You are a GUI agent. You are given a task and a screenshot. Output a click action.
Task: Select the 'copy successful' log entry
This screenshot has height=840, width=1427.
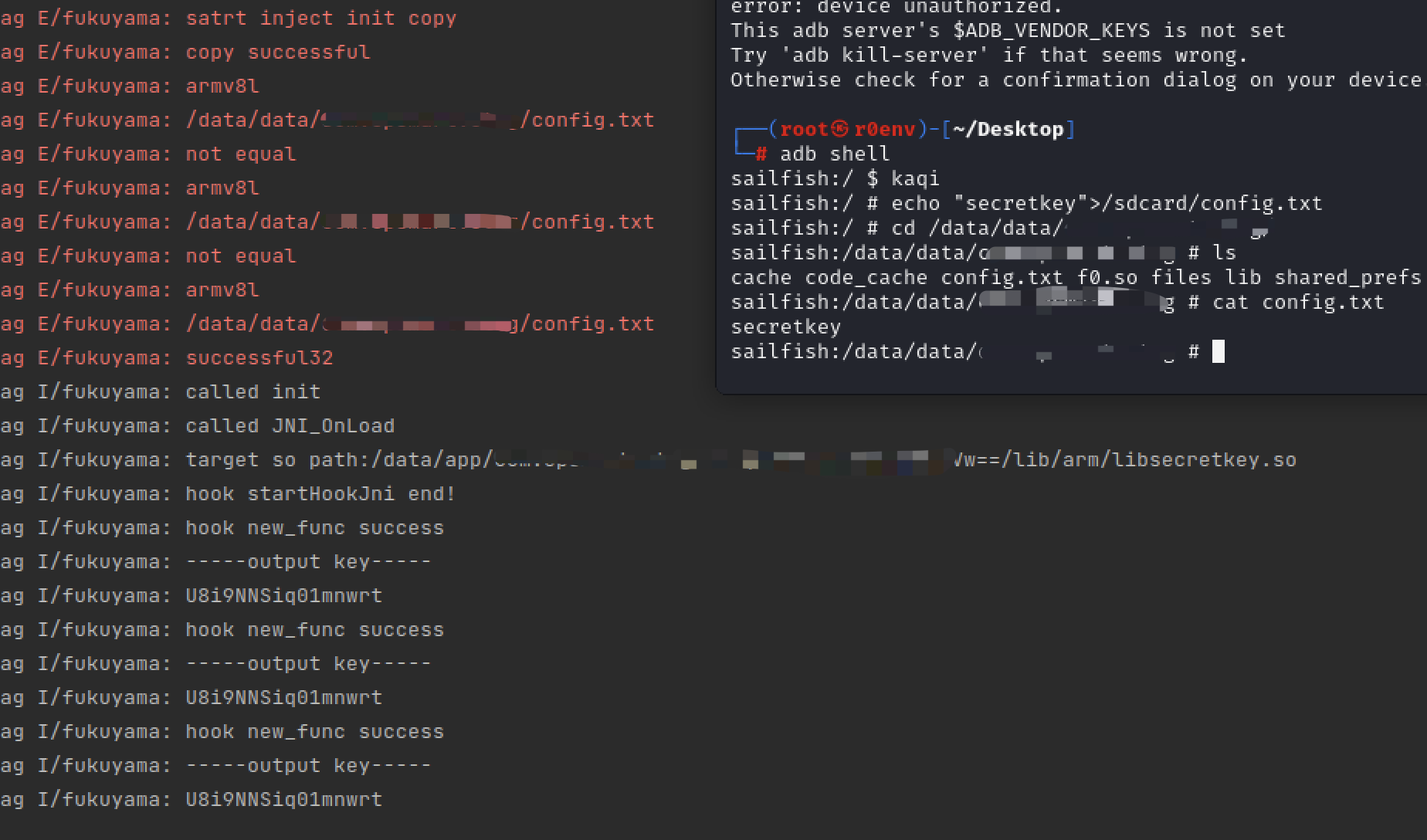278,52
